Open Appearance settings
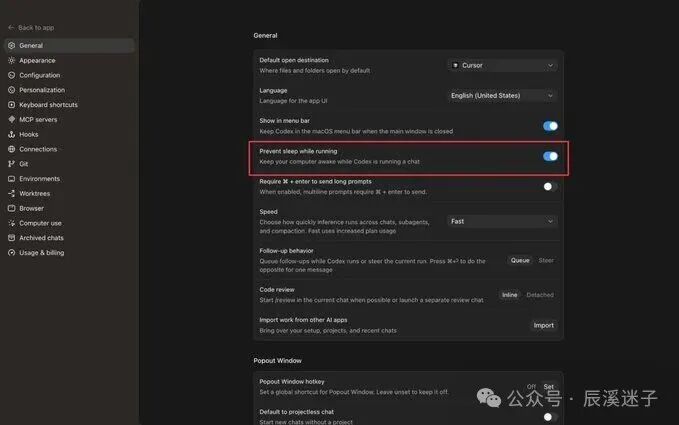 pos(69,60)
